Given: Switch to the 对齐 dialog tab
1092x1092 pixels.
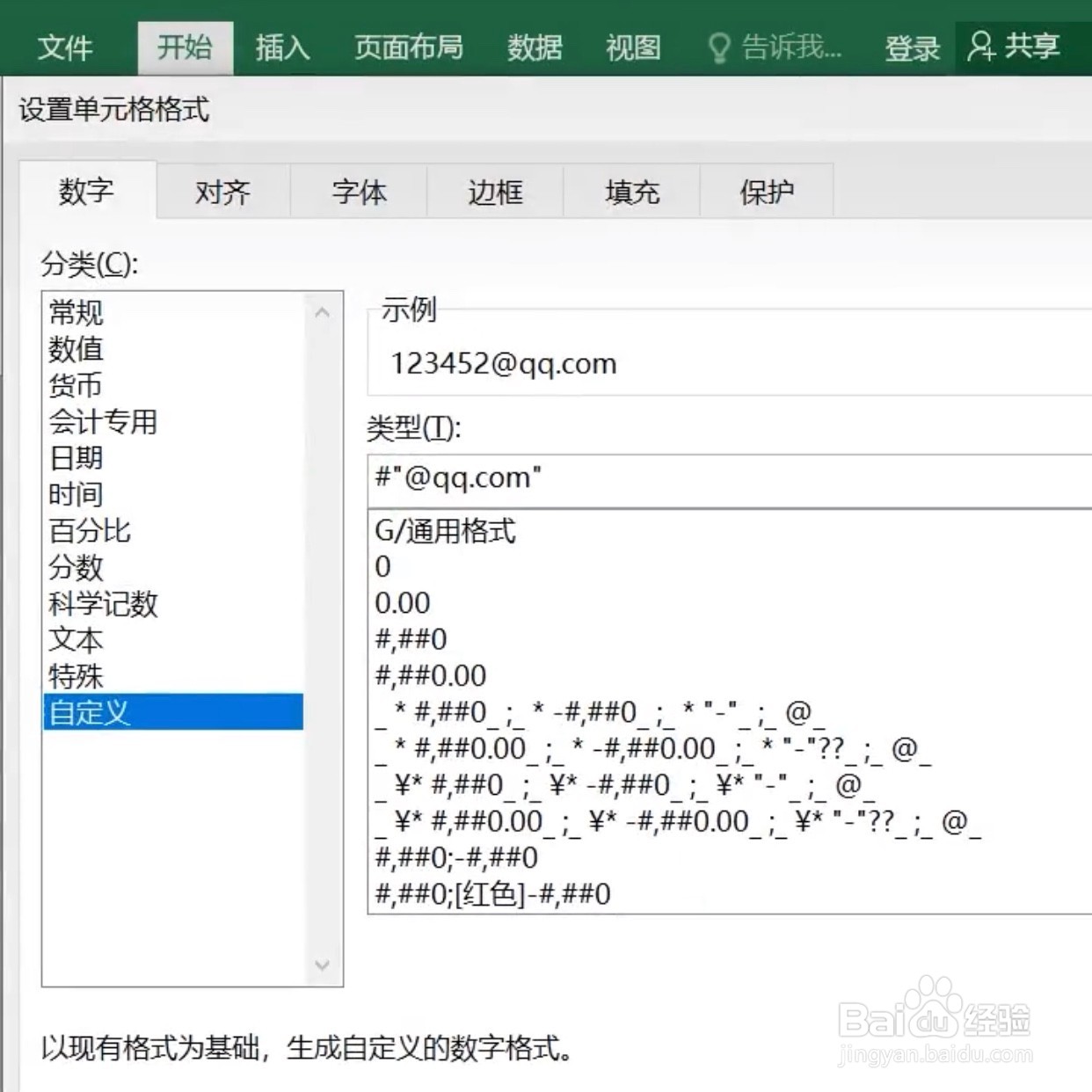Looking at the screenshot, I should point(223,191).
